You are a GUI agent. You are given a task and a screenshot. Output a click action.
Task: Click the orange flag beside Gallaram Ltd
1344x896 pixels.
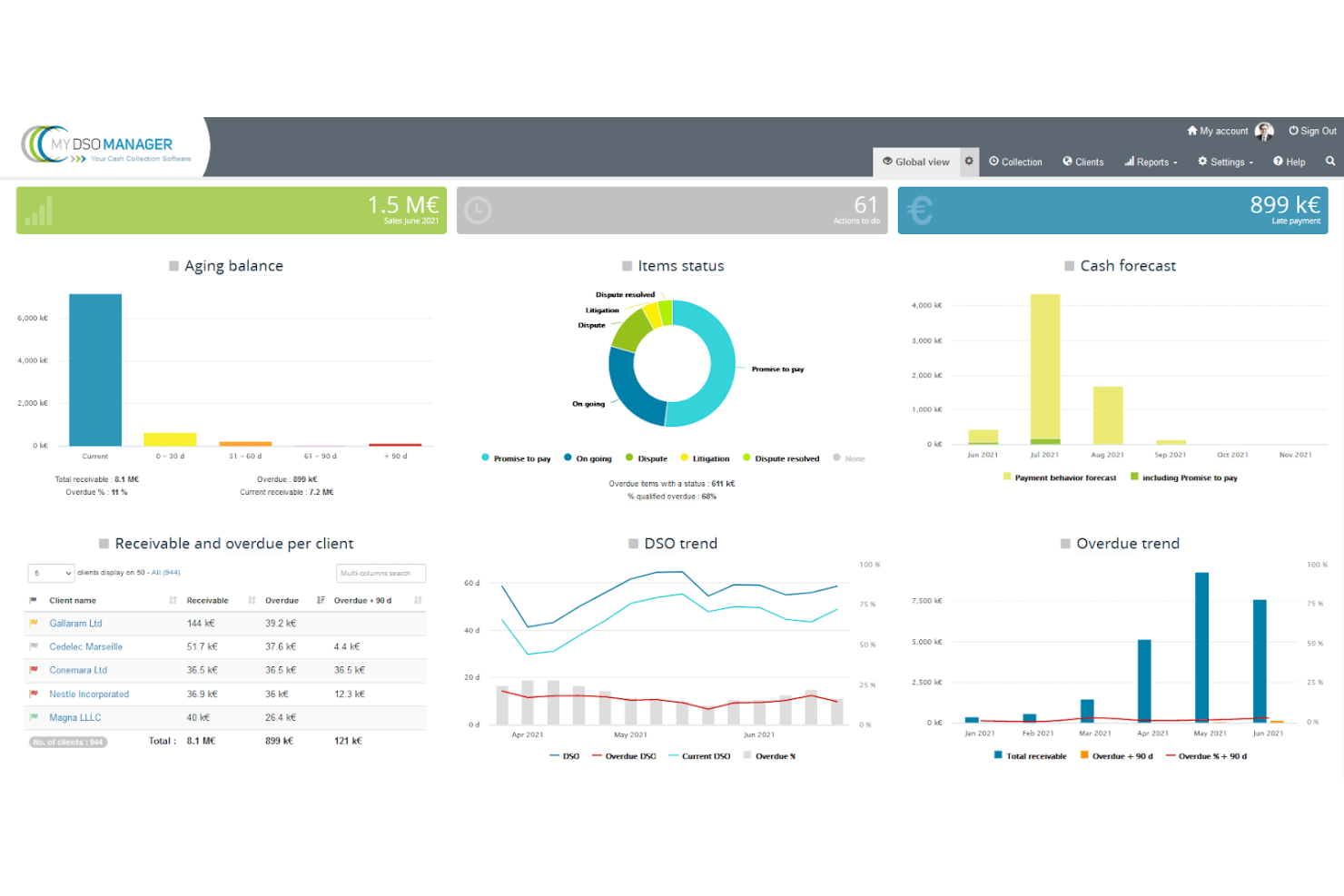pyautogui.click(x=34, y=623)
